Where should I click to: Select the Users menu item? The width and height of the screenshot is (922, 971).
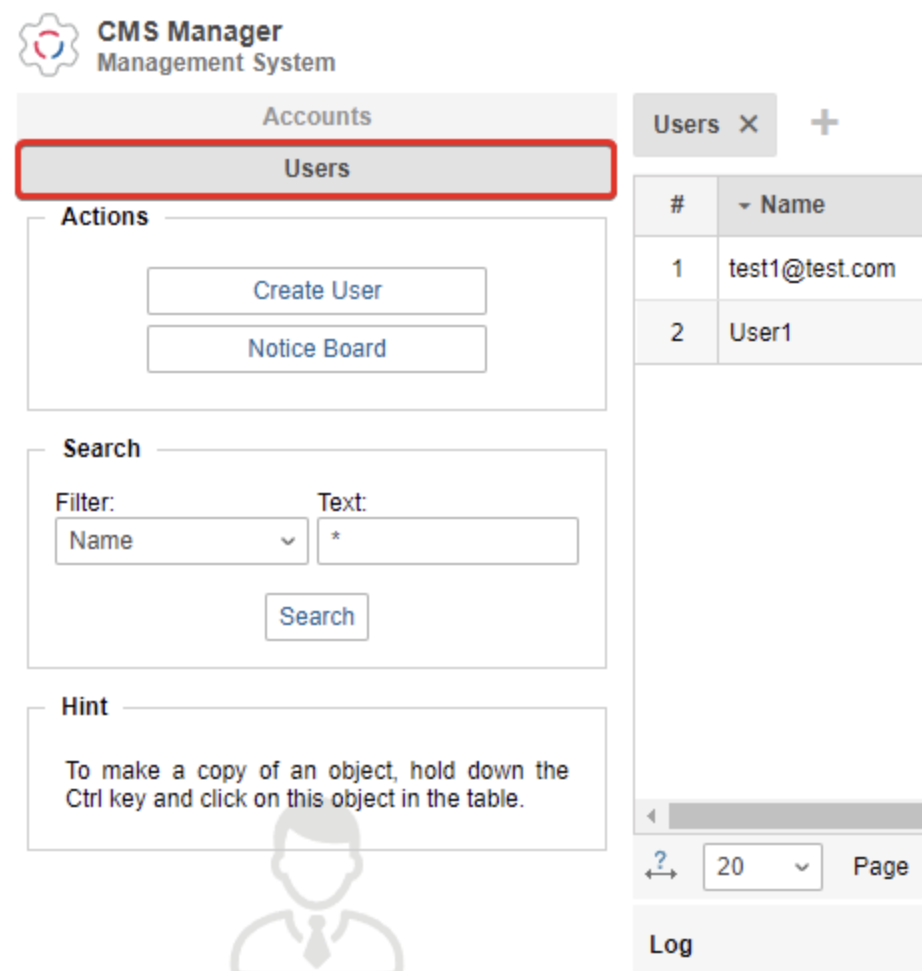click(x=316, y=169)
